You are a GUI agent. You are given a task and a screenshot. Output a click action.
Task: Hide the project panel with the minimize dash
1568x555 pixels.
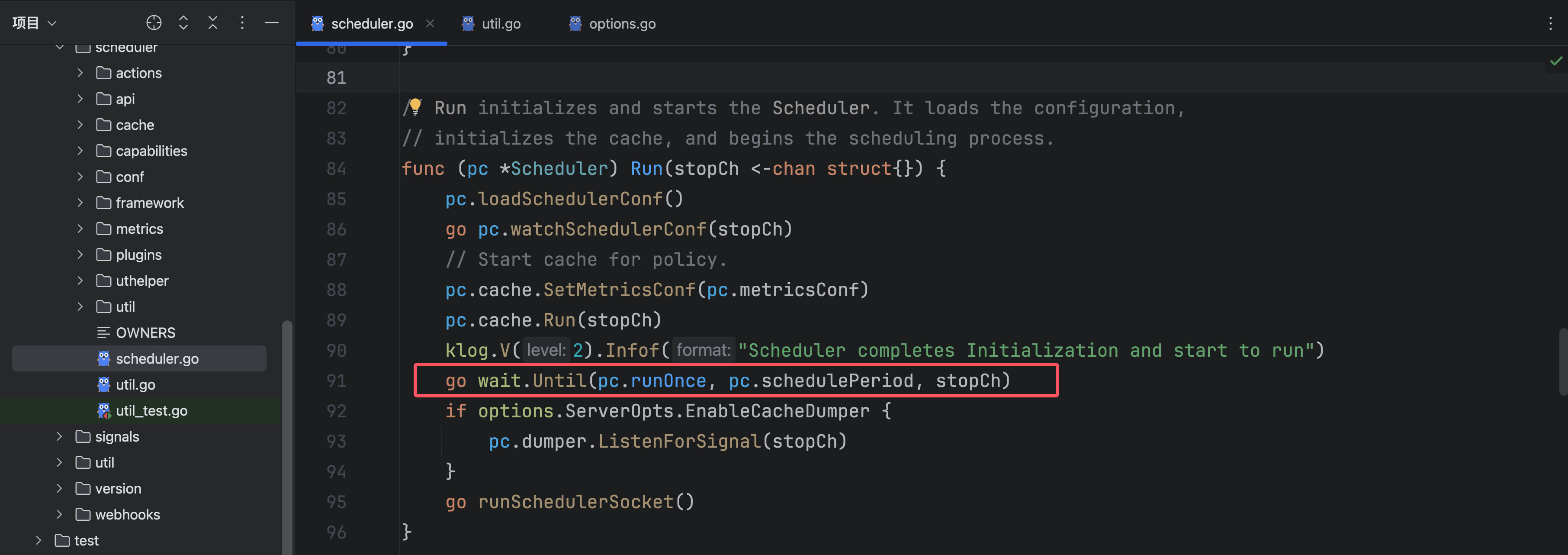271,23
